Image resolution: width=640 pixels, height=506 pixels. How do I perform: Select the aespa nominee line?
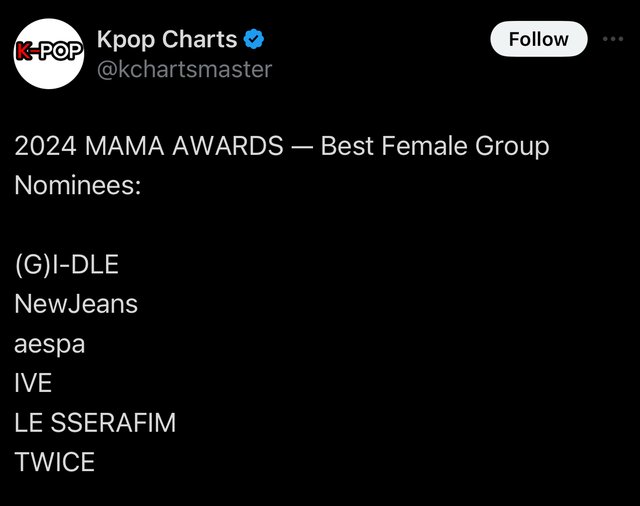point(49,345)
